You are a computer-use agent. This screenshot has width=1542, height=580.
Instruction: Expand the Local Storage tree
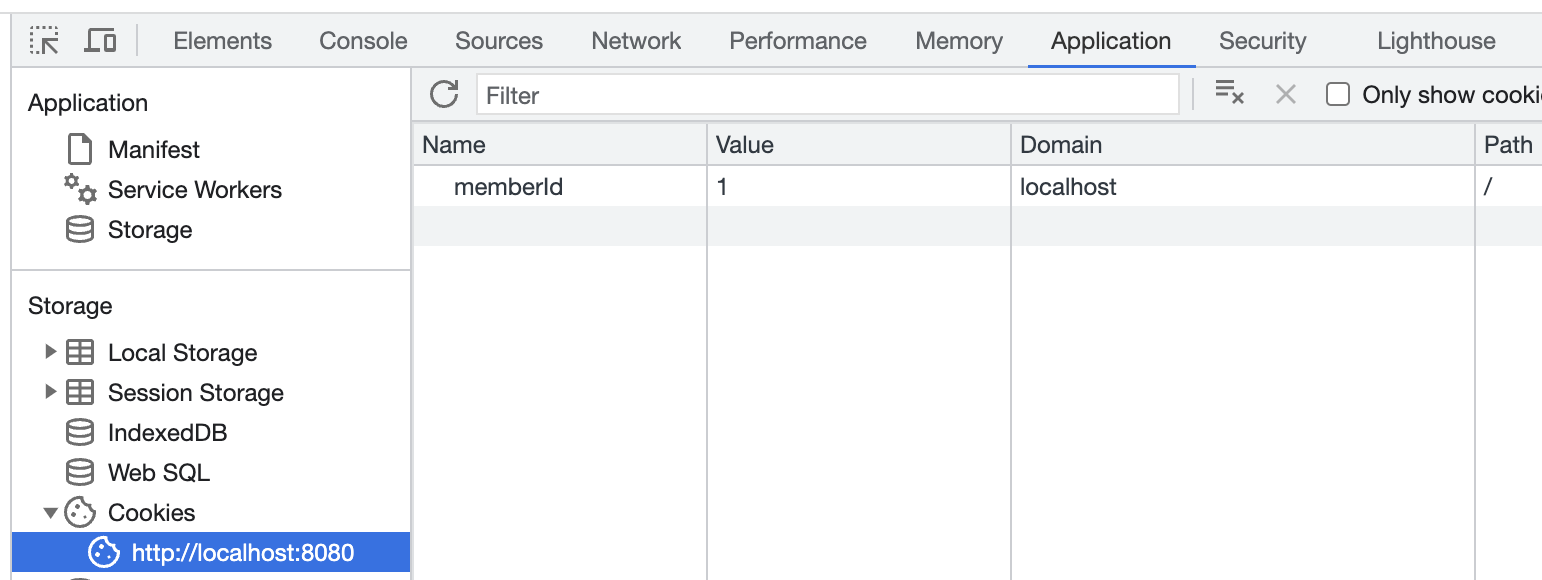click(x=50, y=352)
